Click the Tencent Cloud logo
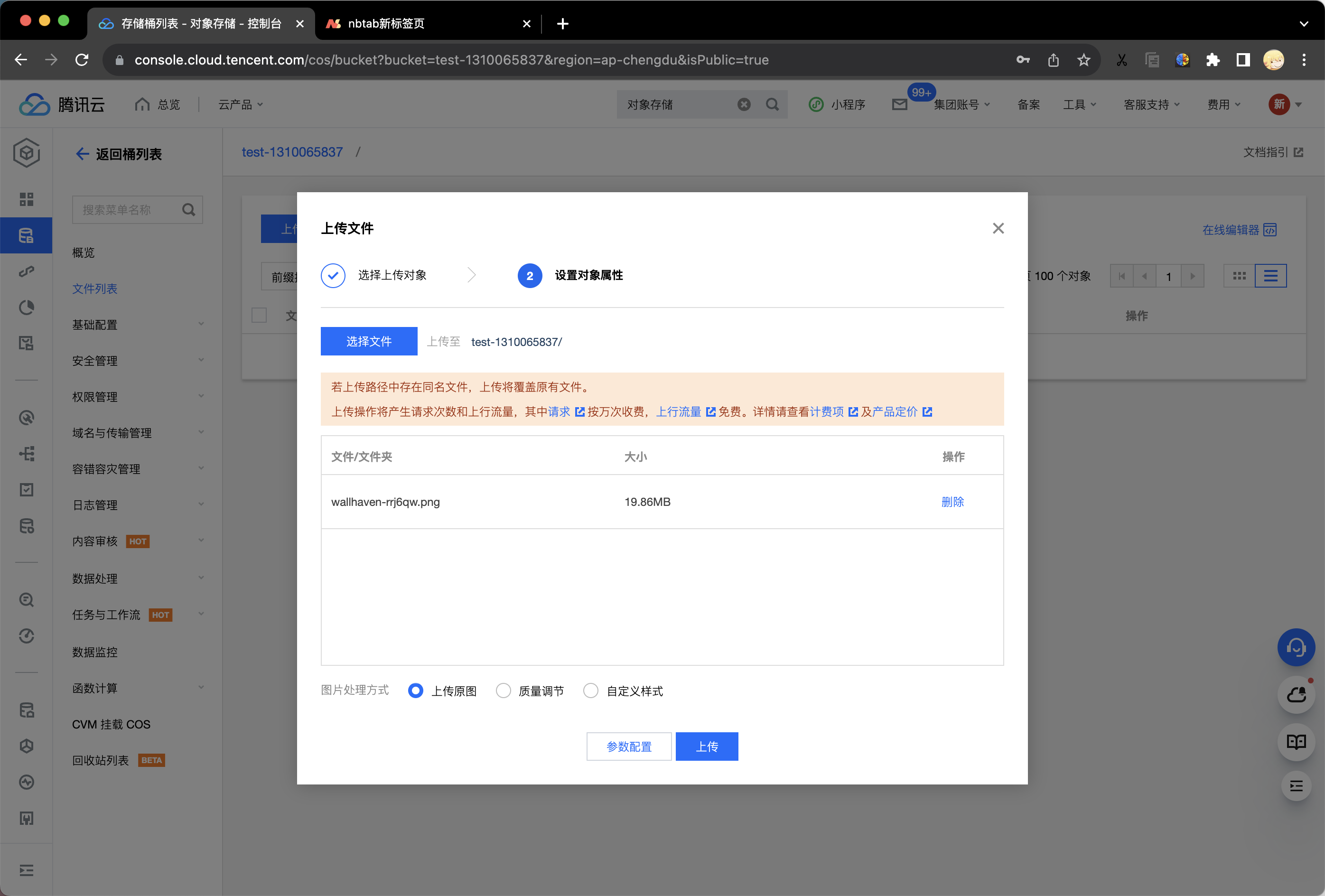Image resolution: width=1325 pixels, height=896 pixels. 62,104
